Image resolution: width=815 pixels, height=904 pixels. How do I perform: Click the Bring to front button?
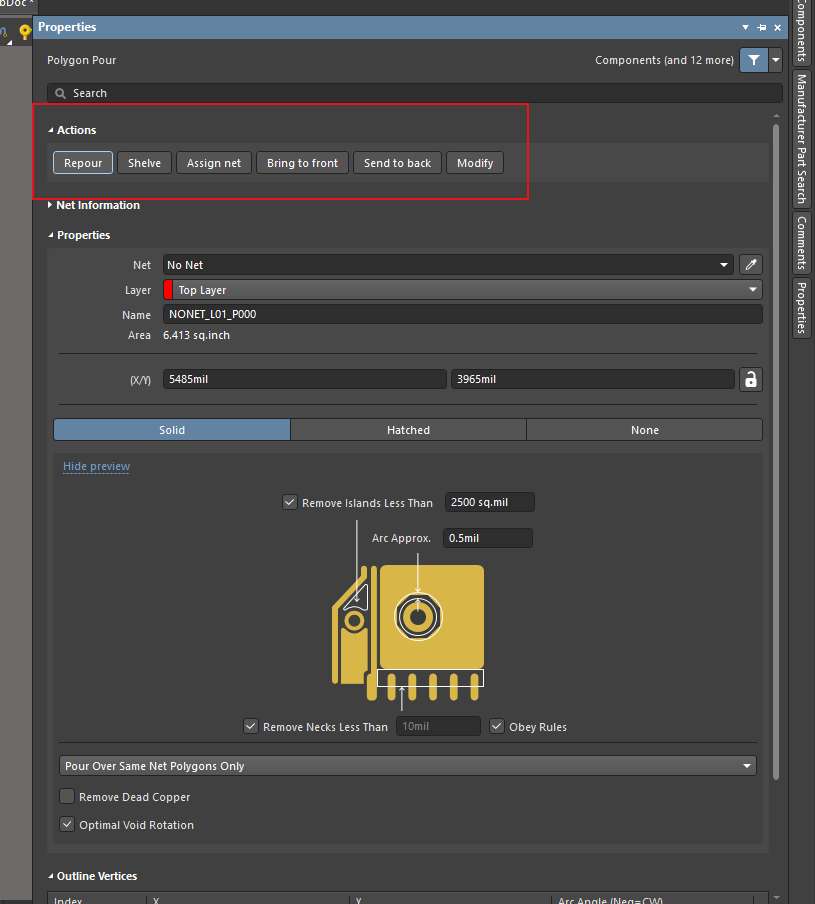(x=303, y=163)
